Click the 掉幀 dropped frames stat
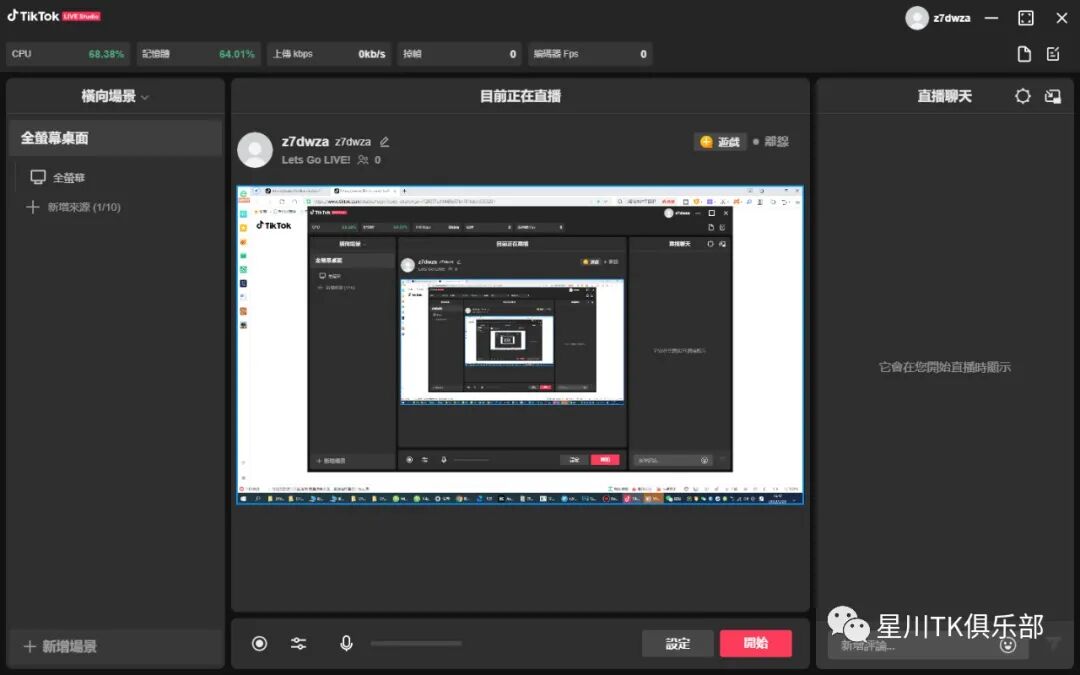This screenshot has height=675, width=1080. (459, 54)
